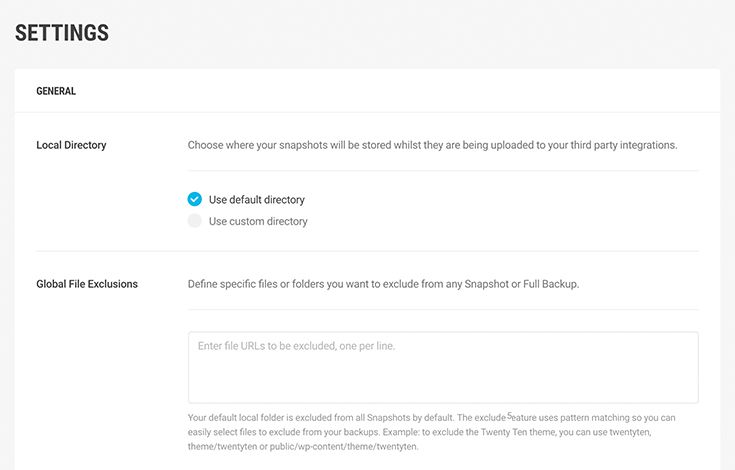Click the 'public/wp-content/theme/twentyten' example path text
Viewport: 735px width, 470px height.
[344, 446]
